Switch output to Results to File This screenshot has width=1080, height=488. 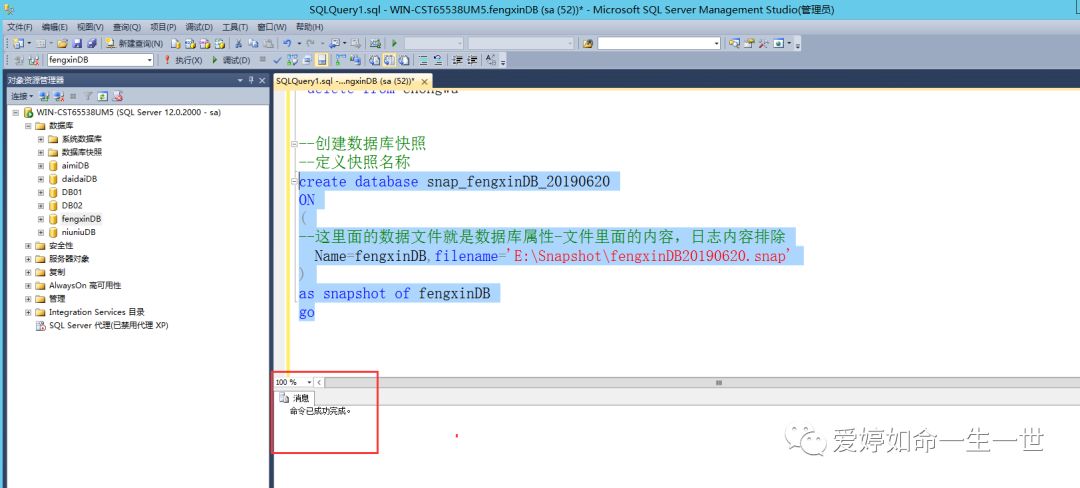(x=404, y=60)
